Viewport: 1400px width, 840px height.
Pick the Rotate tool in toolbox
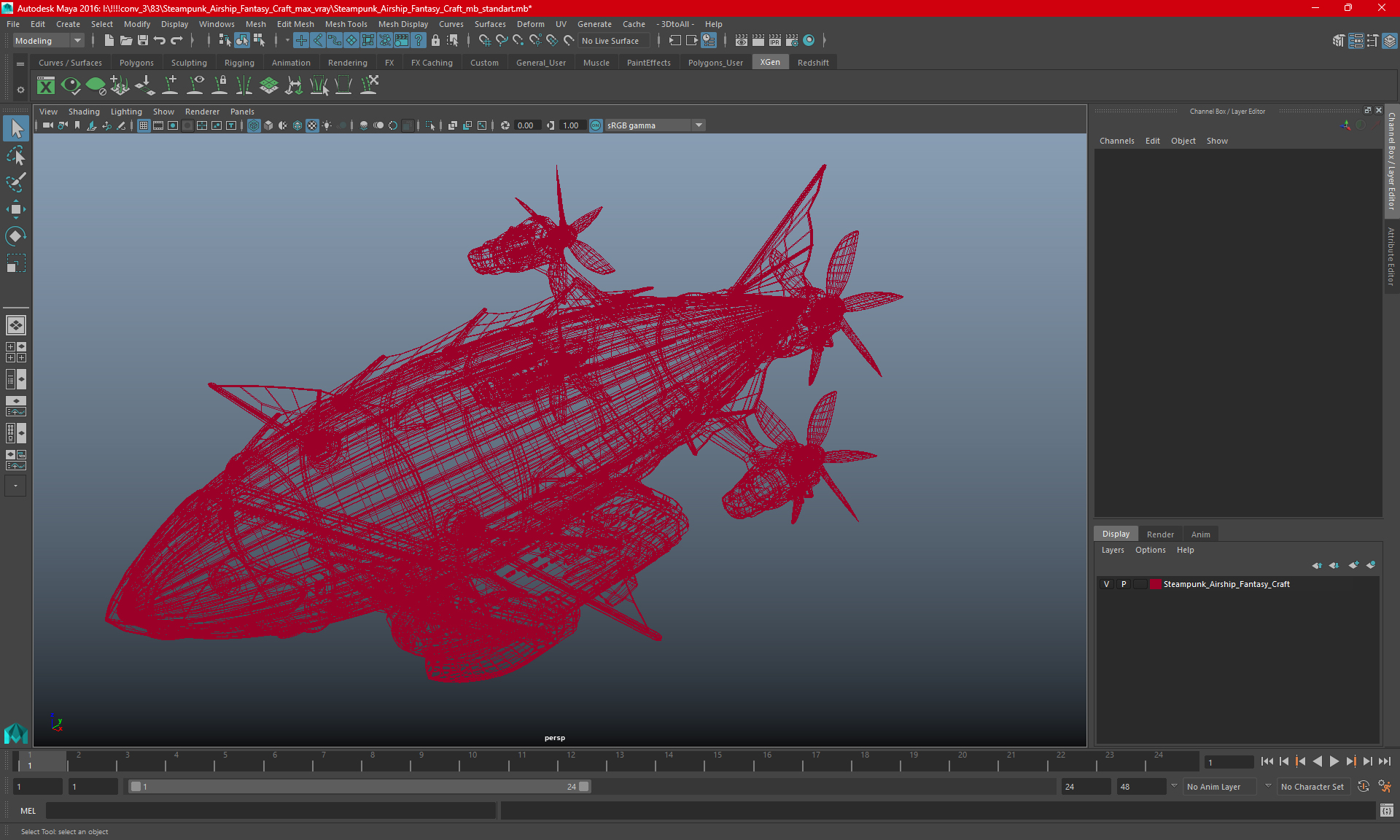(x=16, y=236)
